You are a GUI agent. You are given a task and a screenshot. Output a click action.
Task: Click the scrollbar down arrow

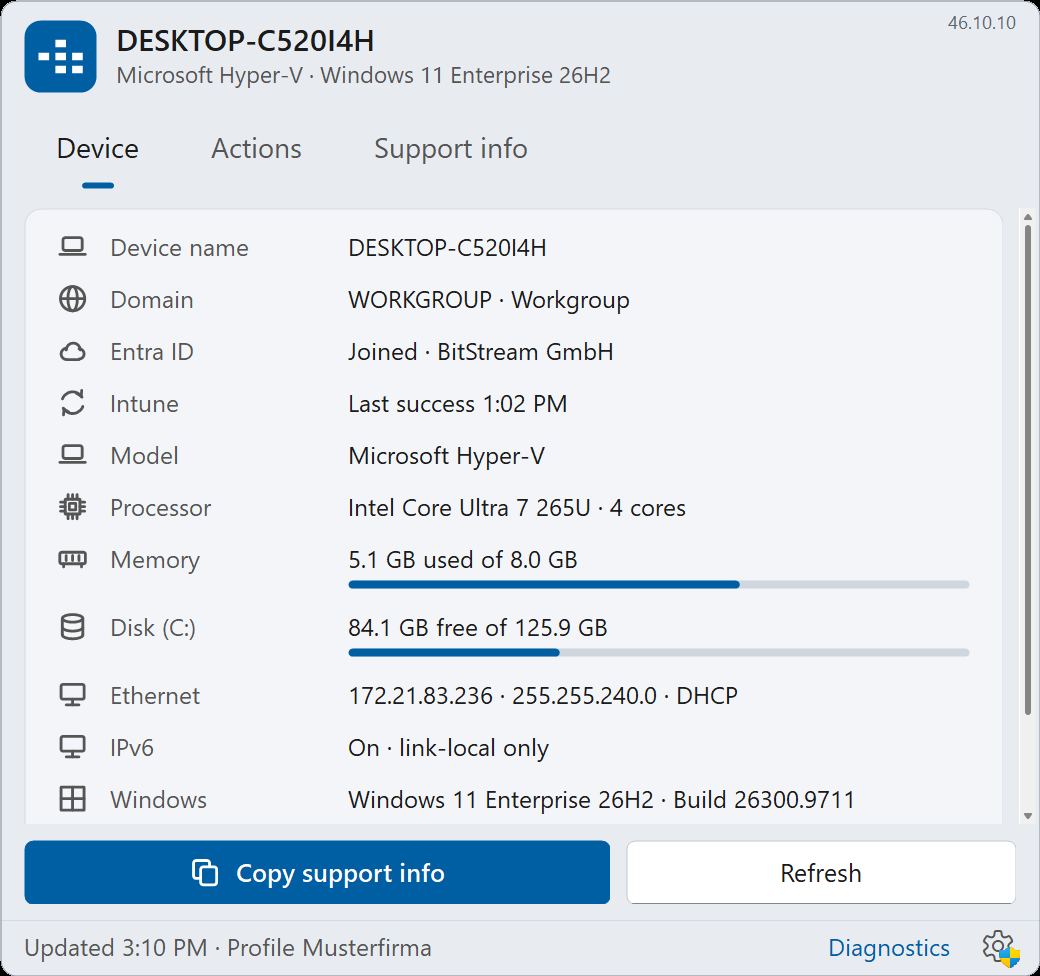click(x=1027, y=816)
